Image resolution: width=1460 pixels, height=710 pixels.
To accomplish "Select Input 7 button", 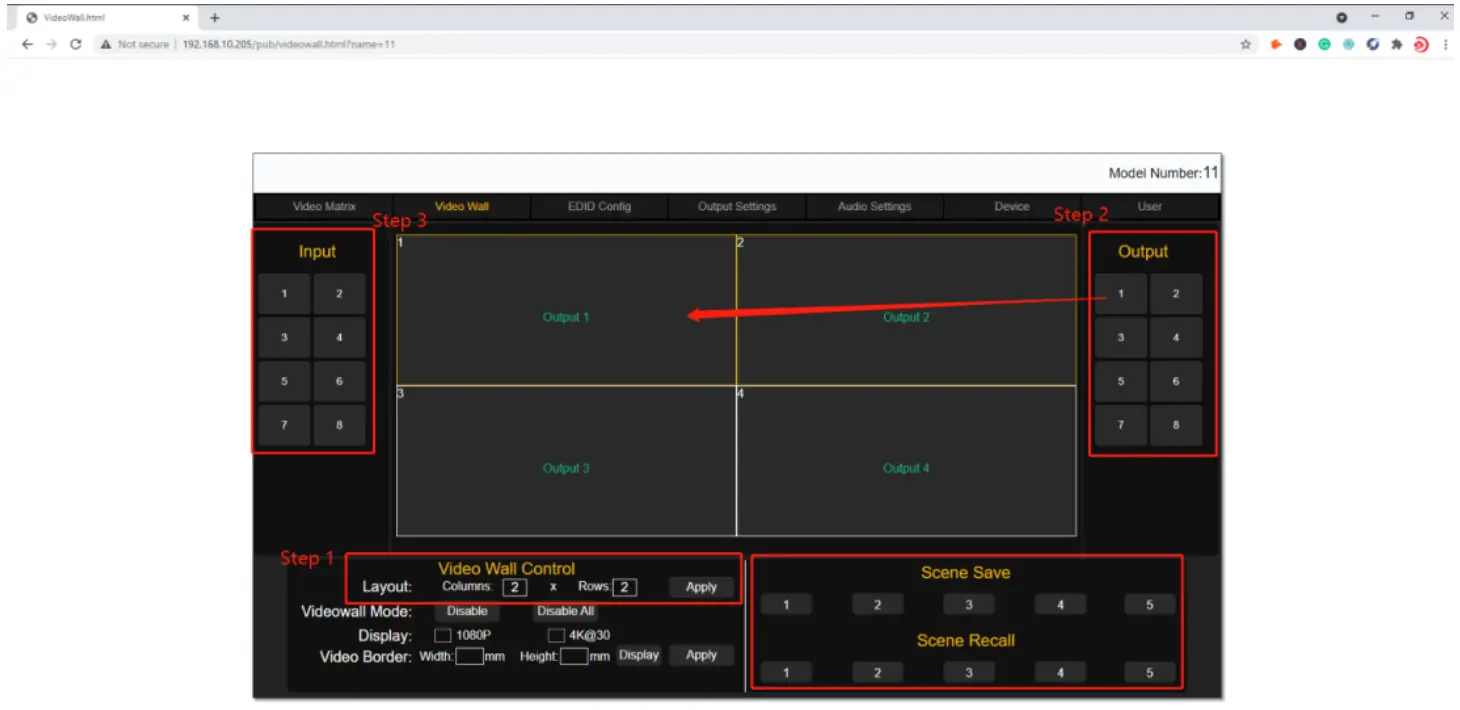I will pos(284,425).
